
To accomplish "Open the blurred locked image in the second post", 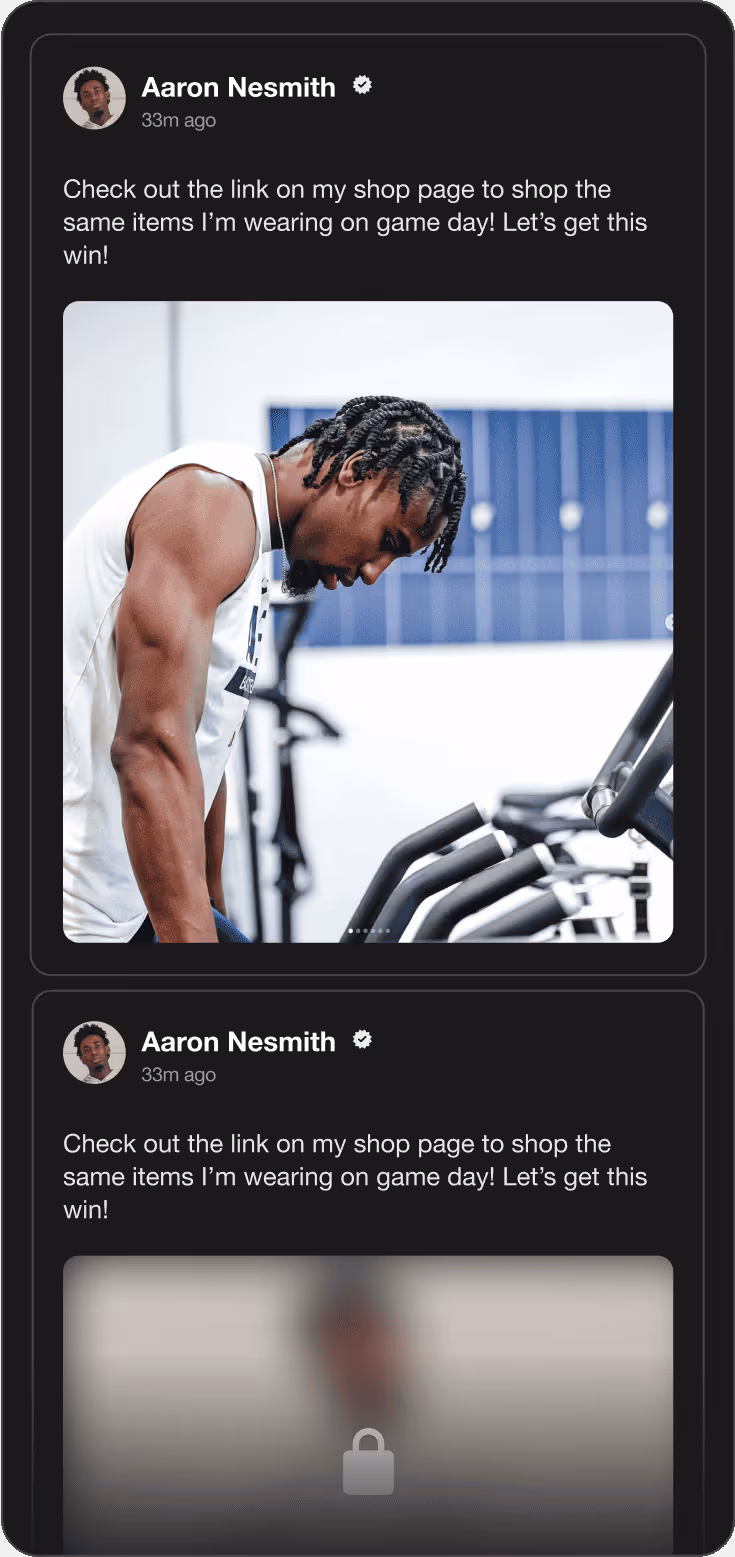I will pyautogui.click(x=368, y=1403).
